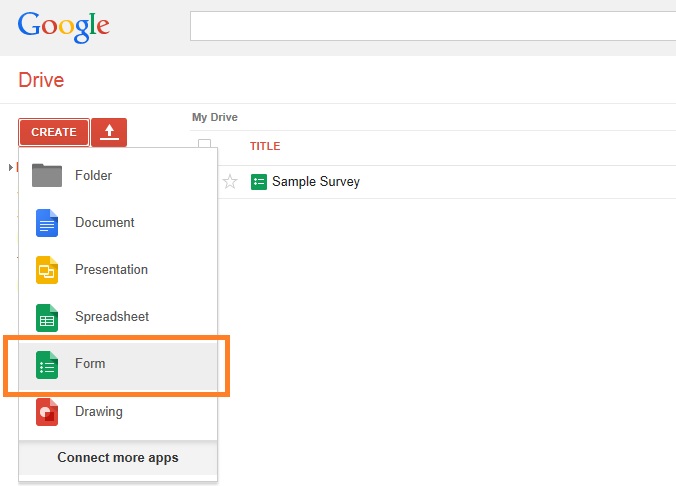
Task: Click the green Spreadsheet icon
Action: point(47,318)
